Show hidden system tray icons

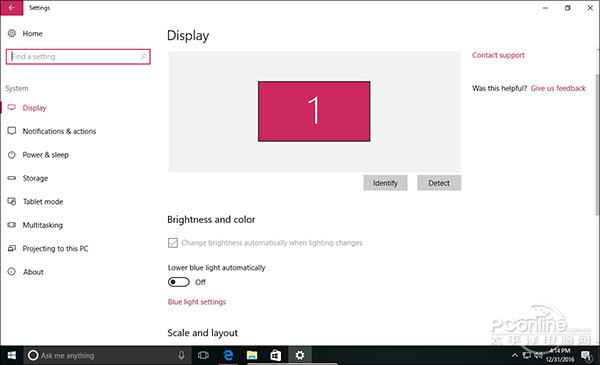(x=515, y=355)
